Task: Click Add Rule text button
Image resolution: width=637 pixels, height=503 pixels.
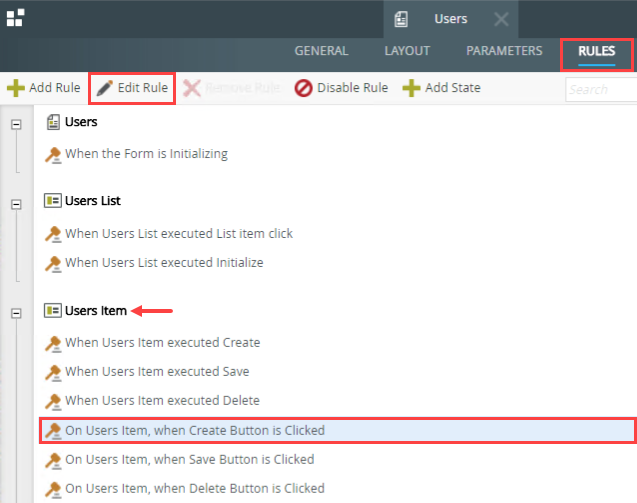Action: point(54,88)
